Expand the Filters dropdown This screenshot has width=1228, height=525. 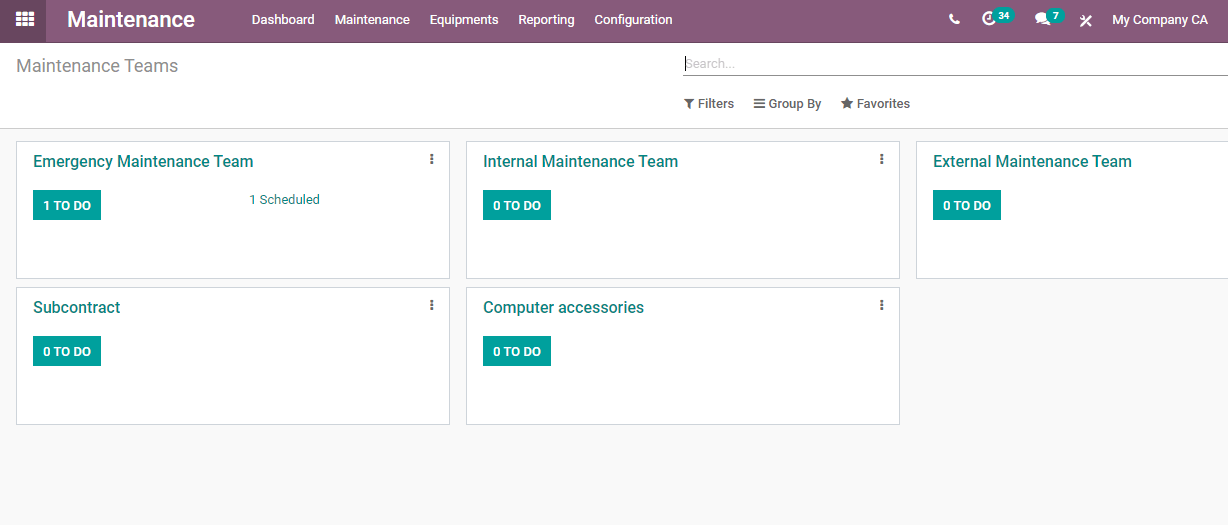[x=709, y=104]
